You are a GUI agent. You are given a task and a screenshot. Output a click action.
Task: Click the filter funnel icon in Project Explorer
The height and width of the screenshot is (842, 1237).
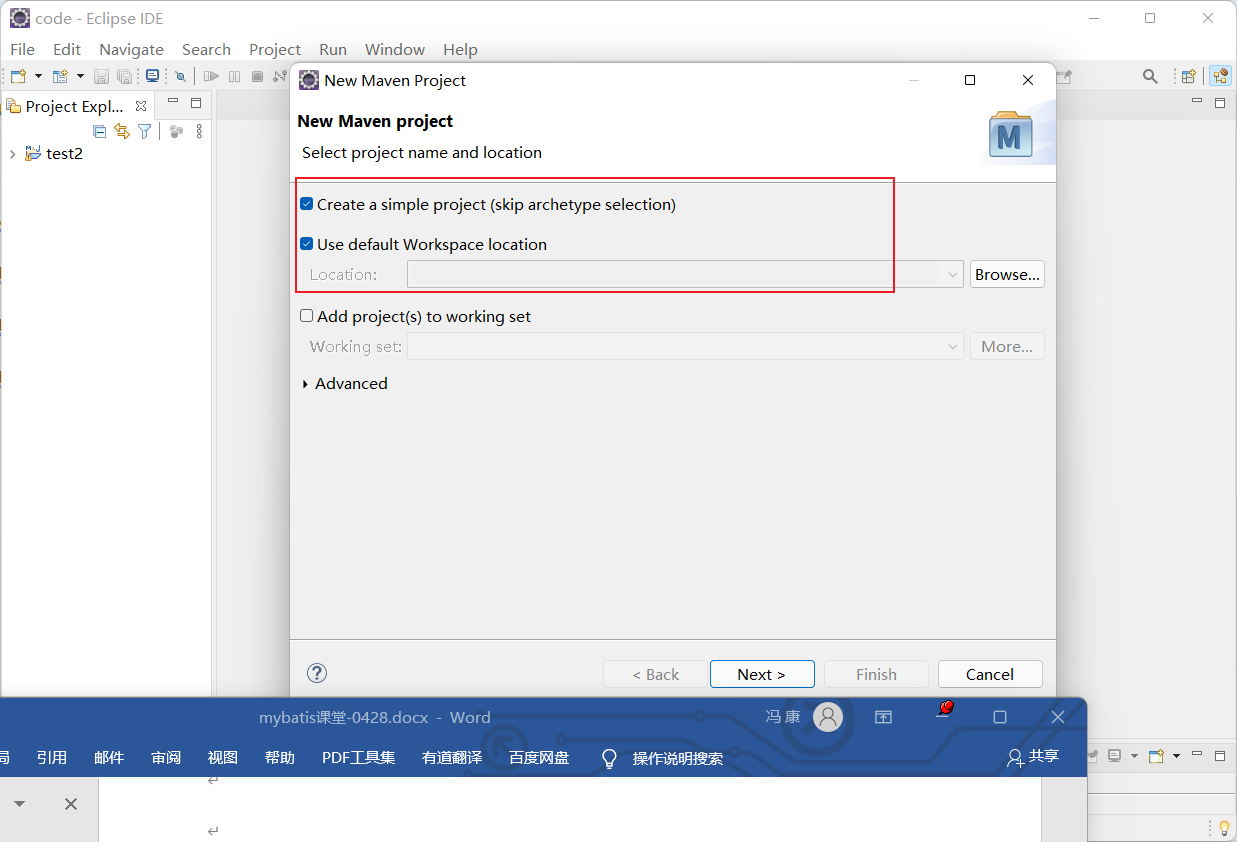pos(145,131)
